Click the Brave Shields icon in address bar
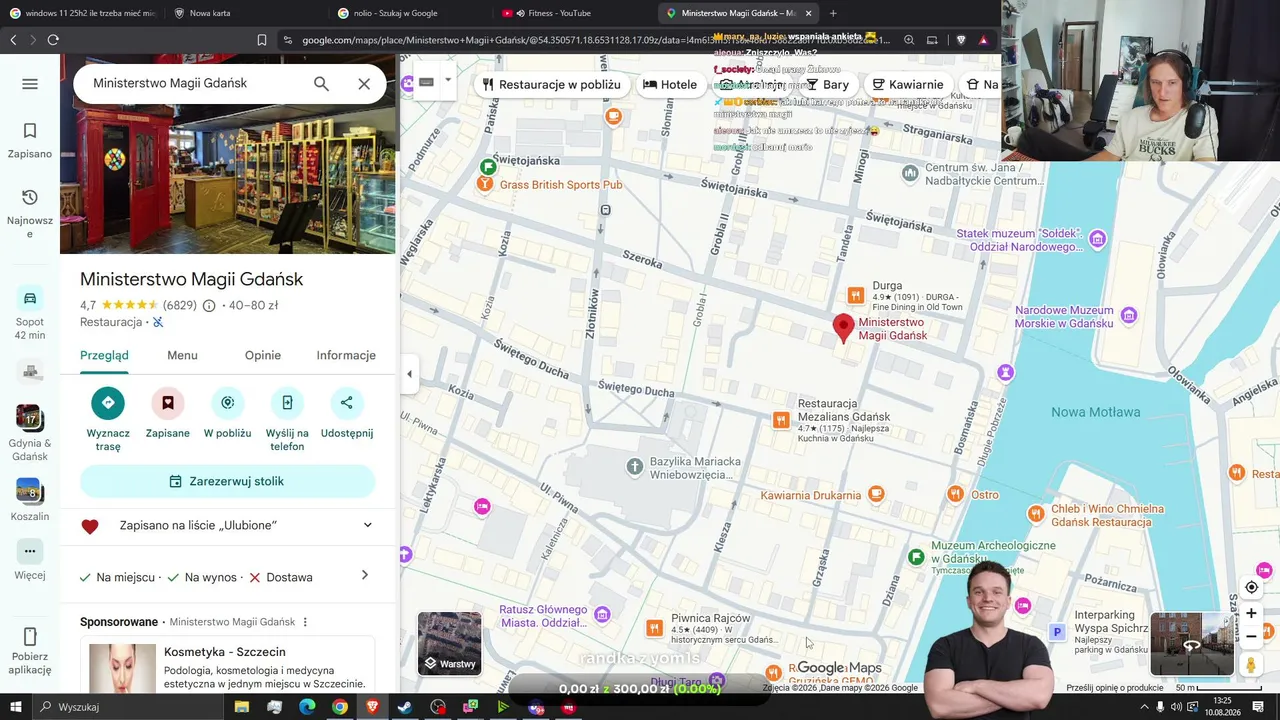The width and height of the screenshot is (1280, 720). coord(962,40)
